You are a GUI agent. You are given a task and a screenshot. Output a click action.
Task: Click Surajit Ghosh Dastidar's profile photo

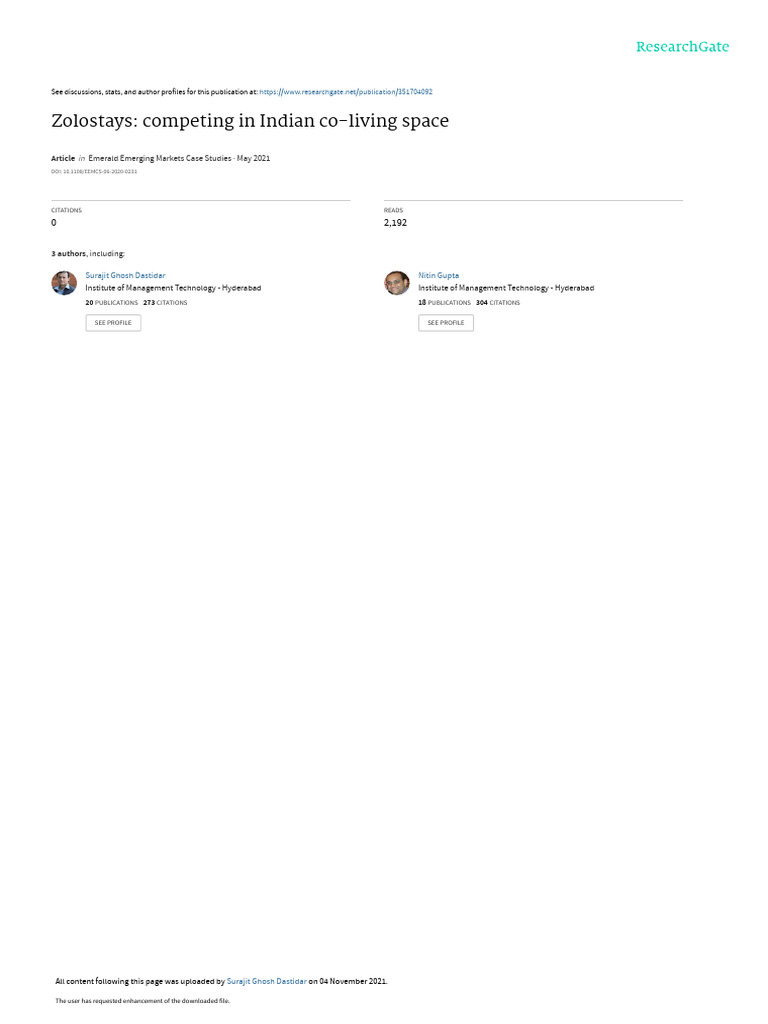[x=64, y=283]
